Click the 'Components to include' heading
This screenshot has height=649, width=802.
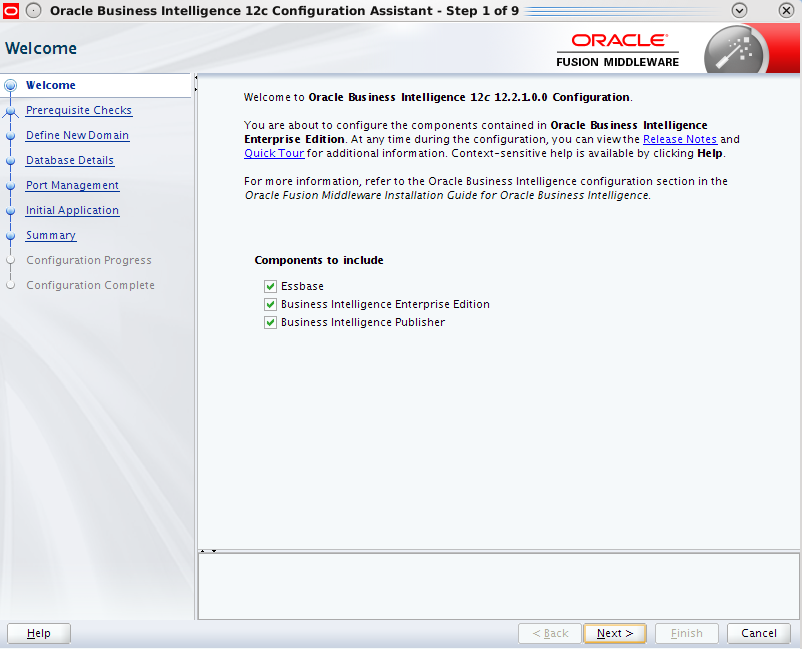click(319, 260)
